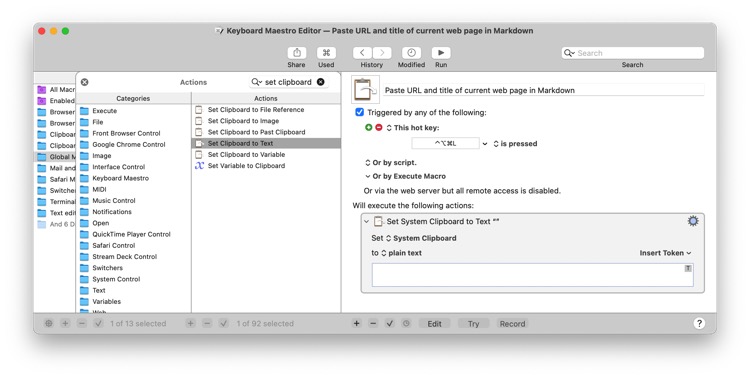Edit the macro name field
Viewport: 750px width, 378px height.
(x=544, y=90)
